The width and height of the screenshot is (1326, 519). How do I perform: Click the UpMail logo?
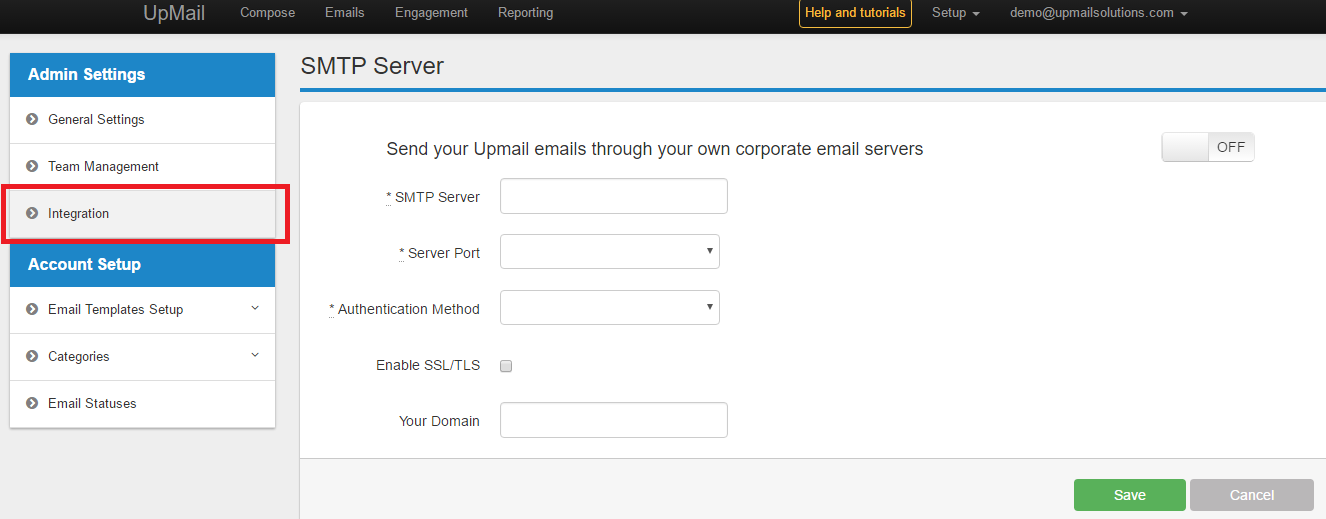click(x=176, y=13)
